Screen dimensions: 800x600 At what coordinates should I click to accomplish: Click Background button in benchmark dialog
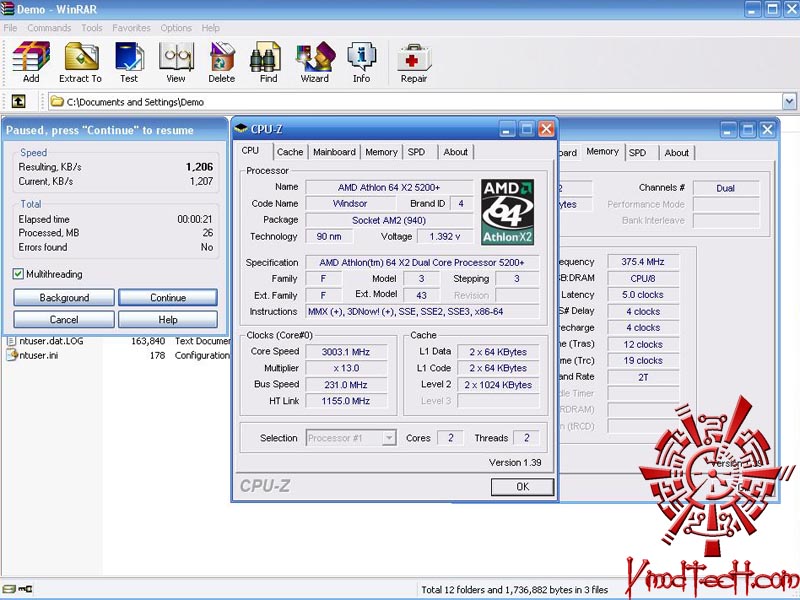click(x=64, y=297)
